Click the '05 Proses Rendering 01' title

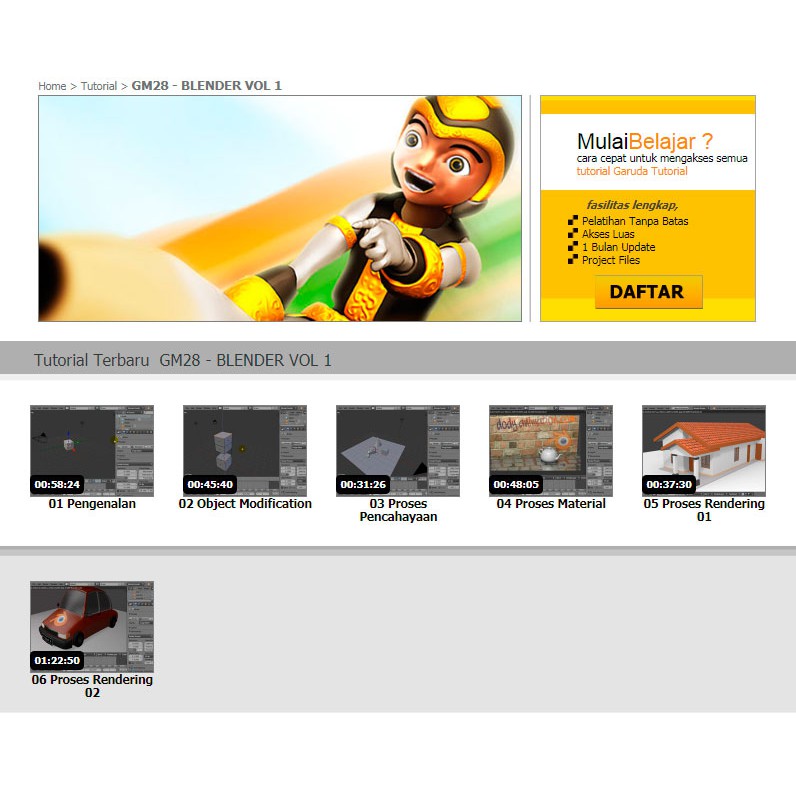coord(704,510)
